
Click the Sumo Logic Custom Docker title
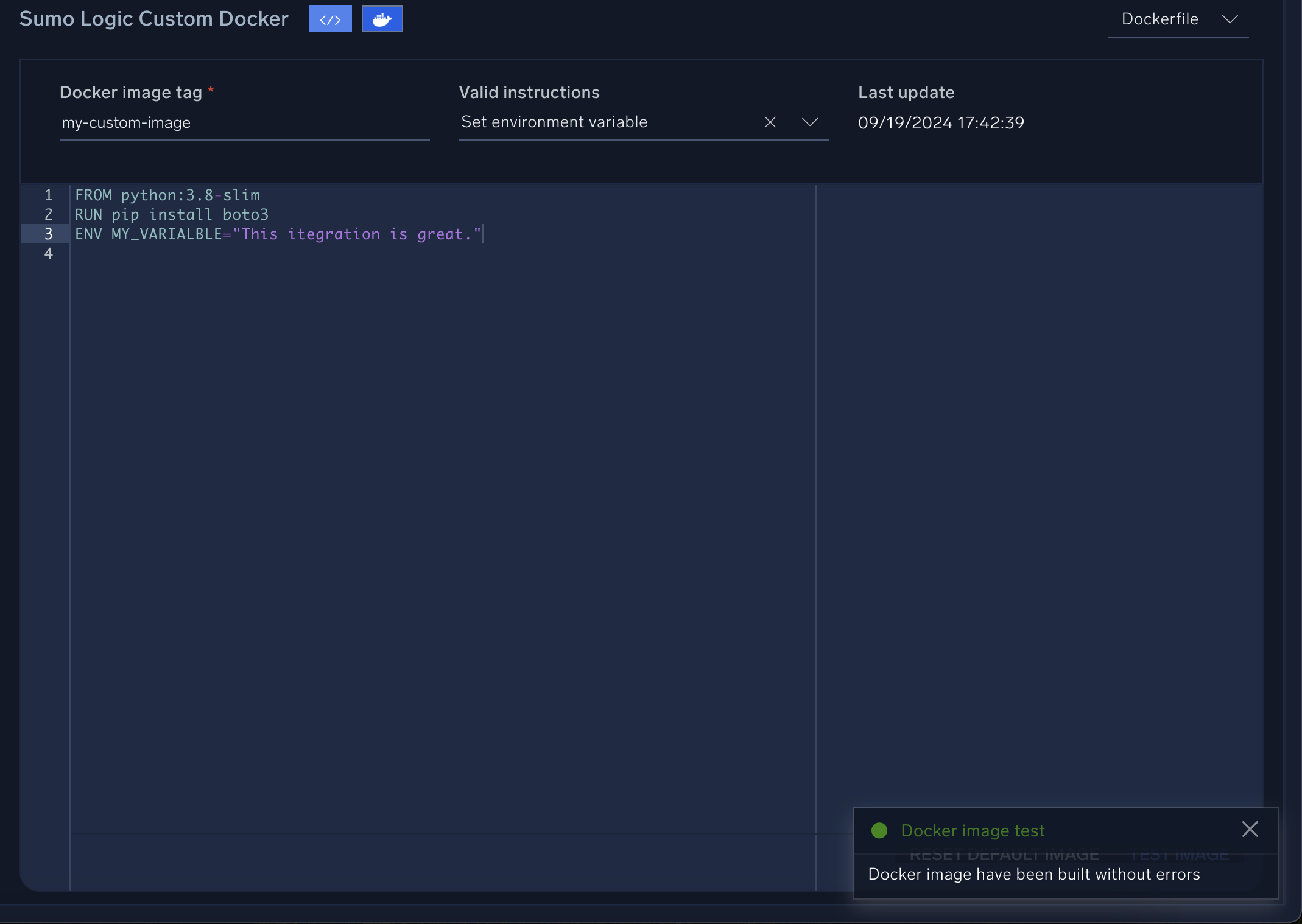point(153,18)
